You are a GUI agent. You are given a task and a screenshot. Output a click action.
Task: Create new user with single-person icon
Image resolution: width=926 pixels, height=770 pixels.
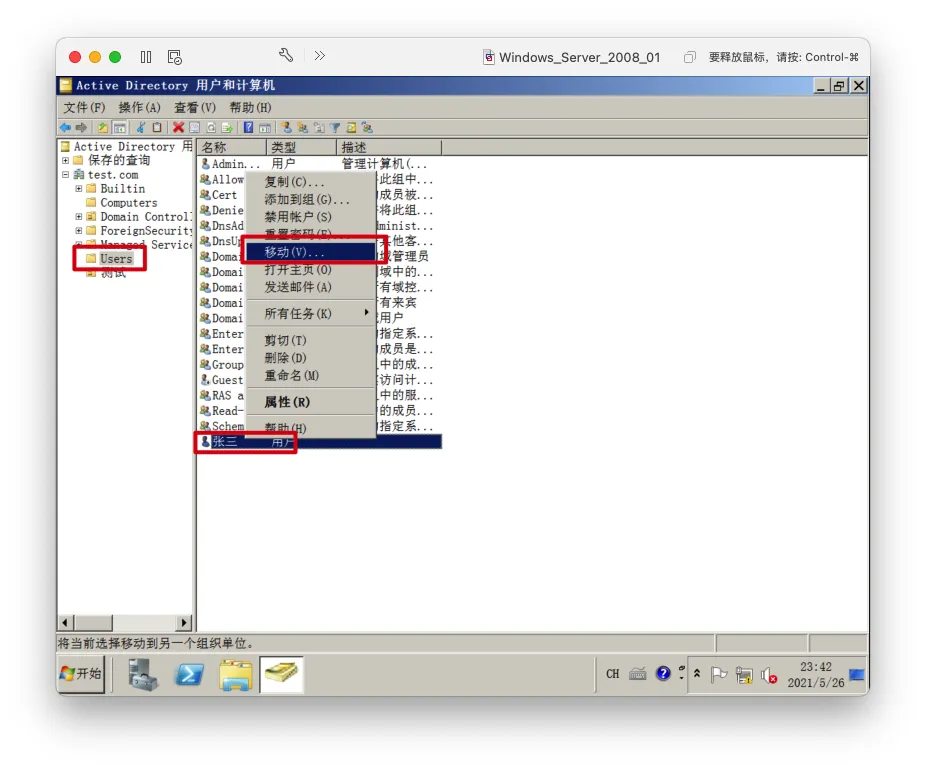[286, 128]
